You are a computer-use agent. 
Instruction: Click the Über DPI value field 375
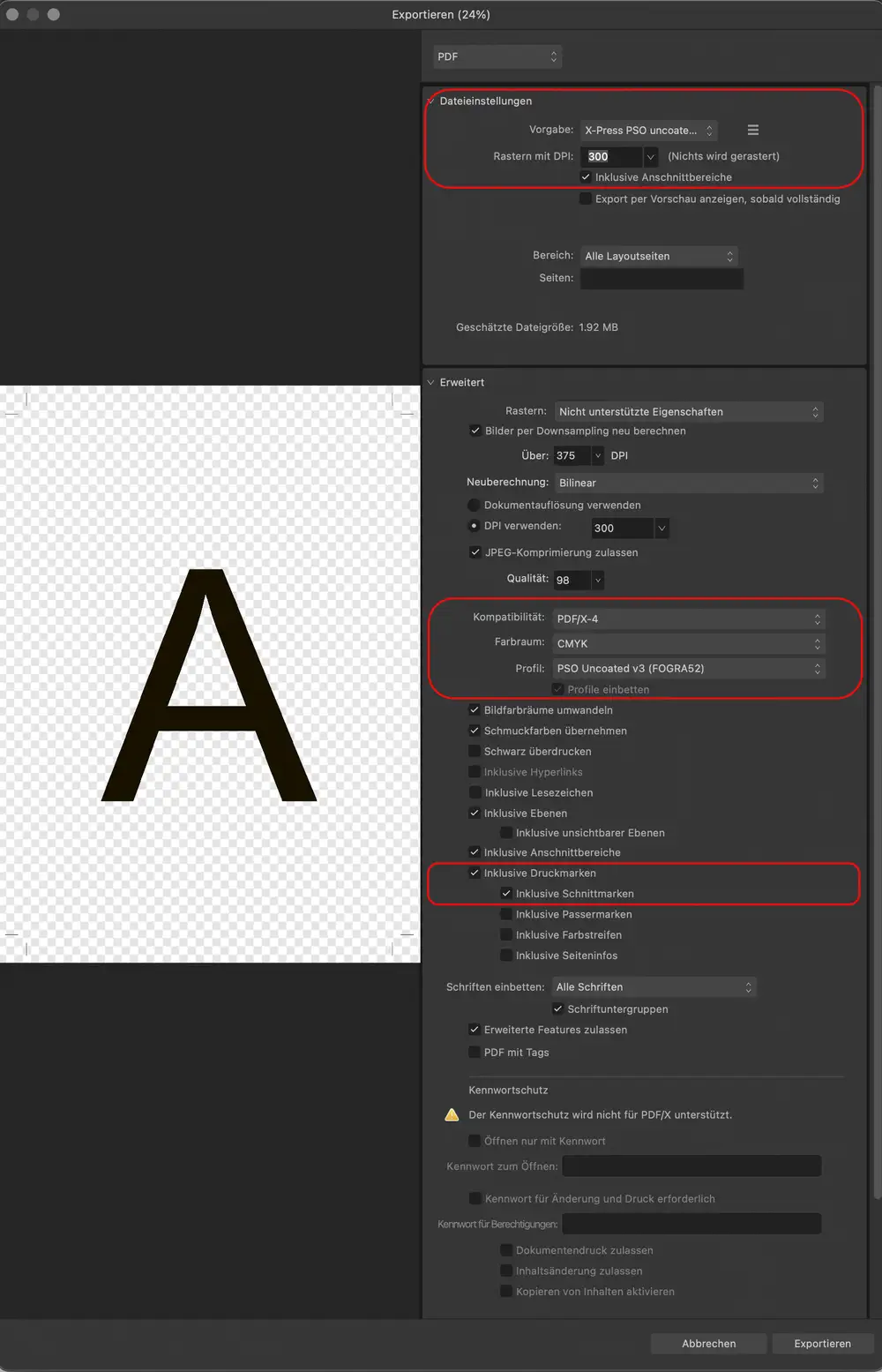pos(572,456)
